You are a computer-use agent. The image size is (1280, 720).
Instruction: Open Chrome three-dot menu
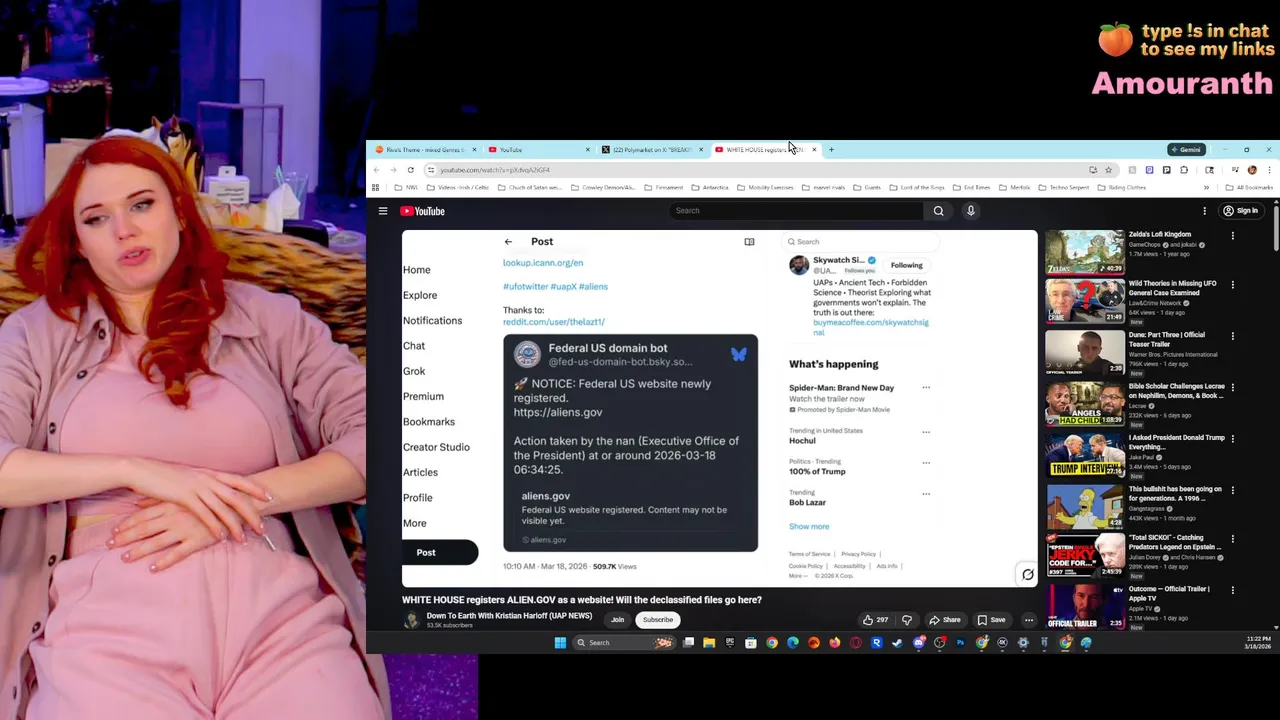[x=1269, y=170]
